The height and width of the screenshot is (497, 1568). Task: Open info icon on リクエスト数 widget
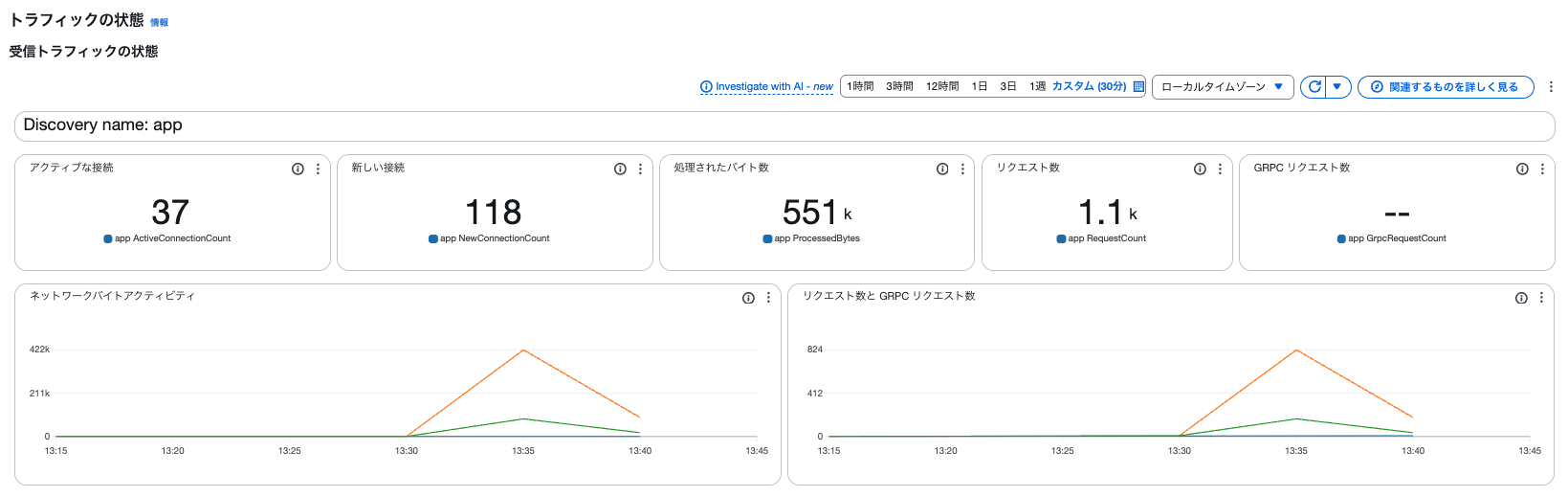pos(1200,169)
